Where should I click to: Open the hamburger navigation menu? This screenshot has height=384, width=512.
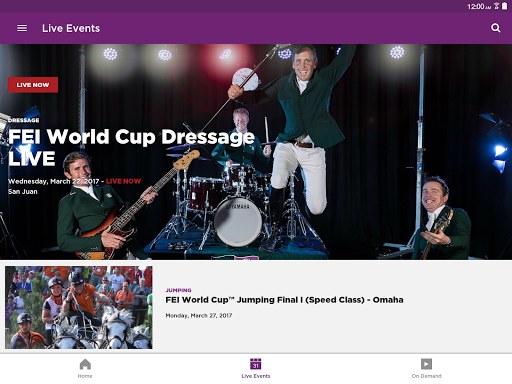(x=22, y=28)
